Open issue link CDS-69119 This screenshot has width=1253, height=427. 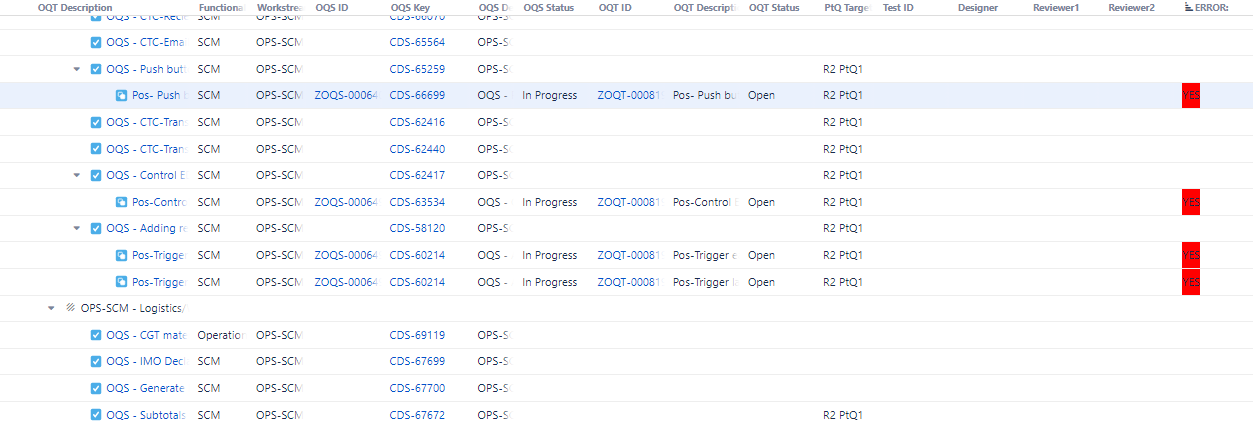tap(417, 335)
